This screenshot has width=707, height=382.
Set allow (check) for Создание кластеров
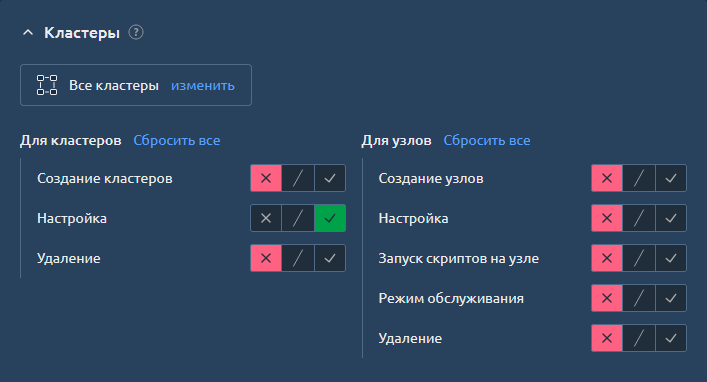coord(330,178)
